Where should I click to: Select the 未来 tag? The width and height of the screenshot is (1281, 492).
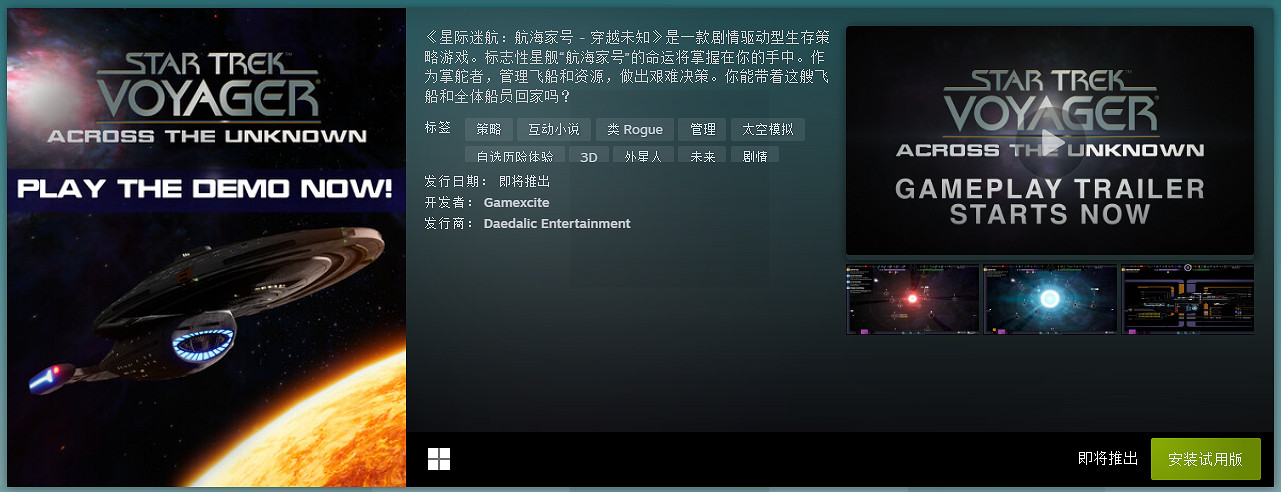click(x=703, y=156)
